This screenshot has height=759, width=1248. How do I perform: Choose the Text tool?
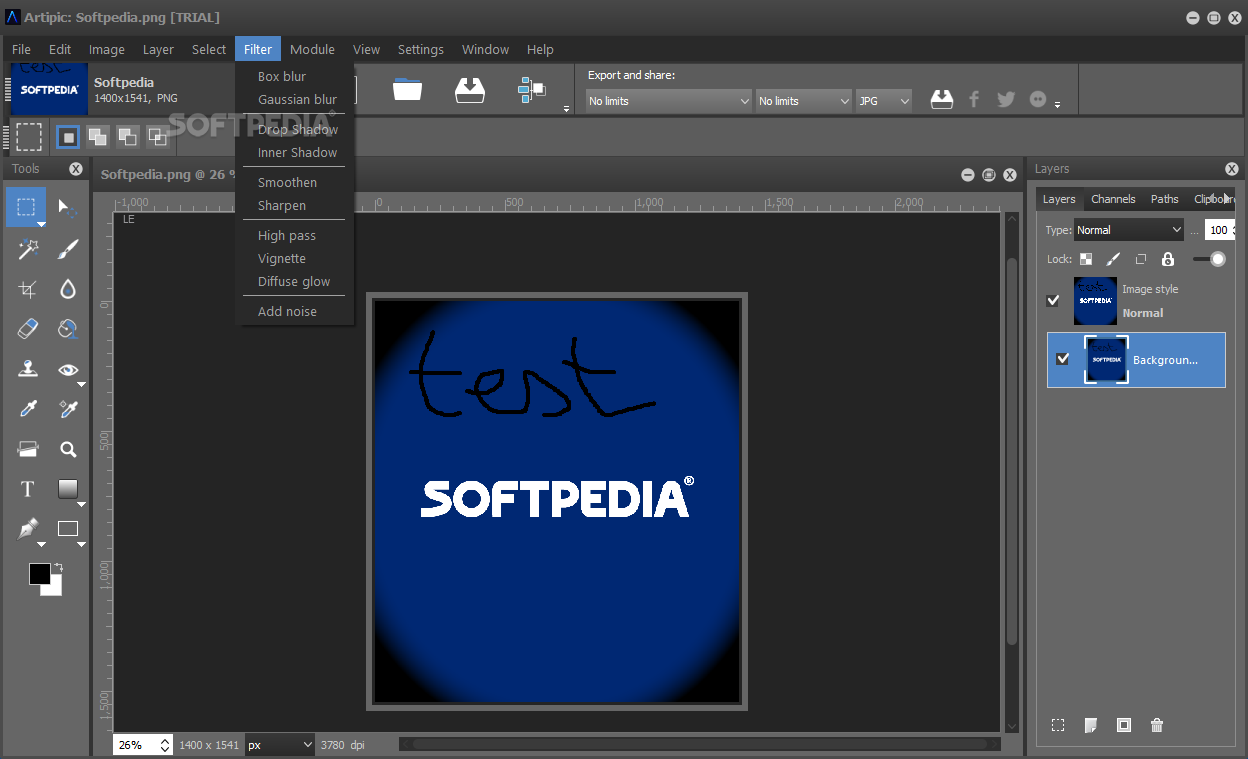pos(27,489)
